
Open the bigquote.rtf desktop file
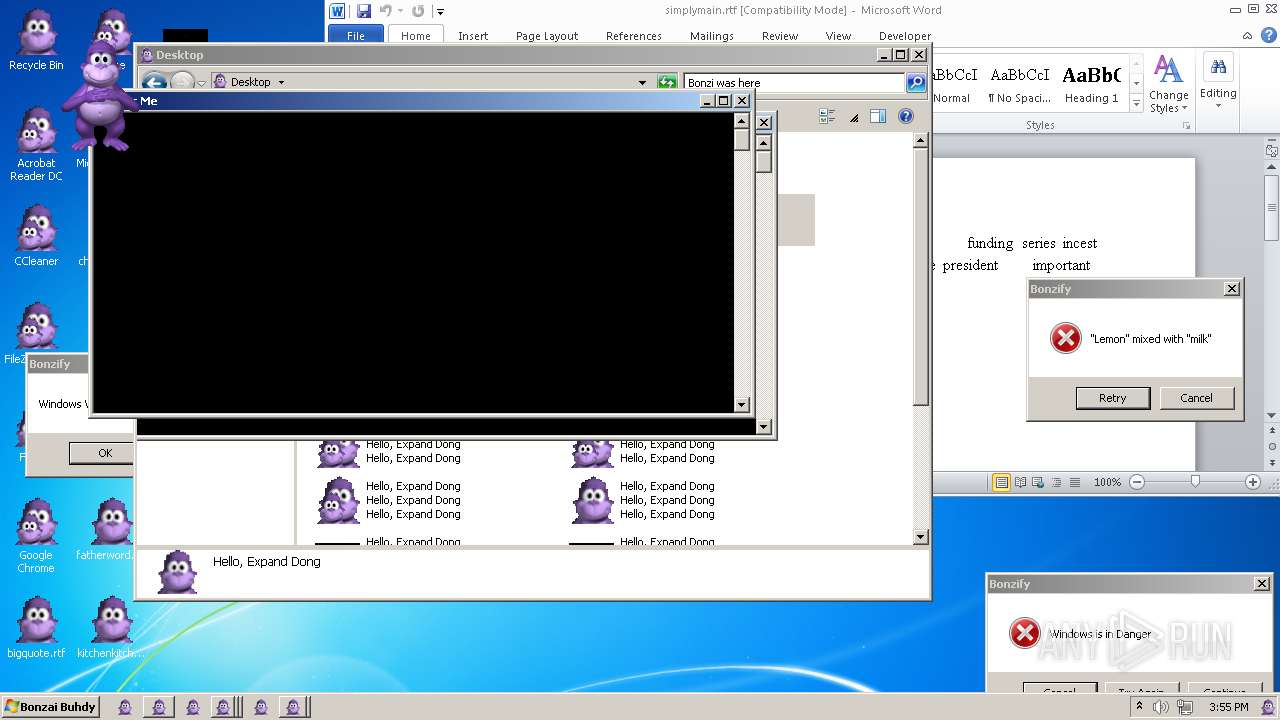point(36,628)
